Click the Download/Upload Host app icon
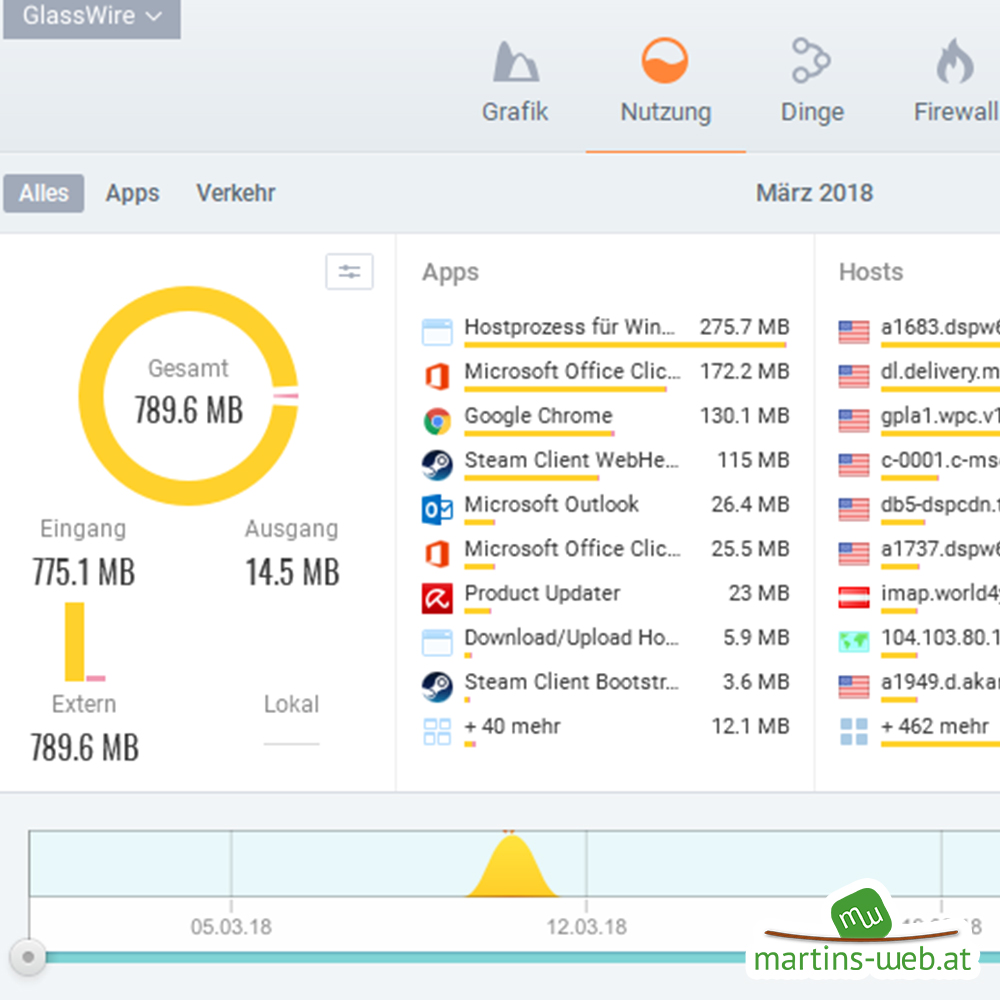The image size is (1000, 1000). (x=437, y=642)
